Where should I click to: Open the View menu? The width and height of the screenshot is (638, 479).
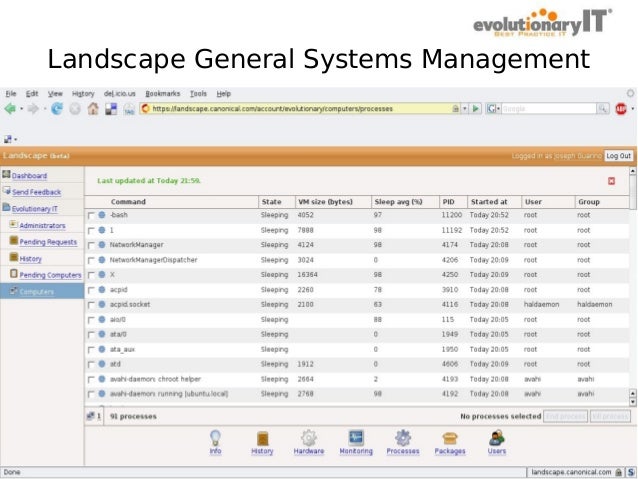(x=55, y=94)
